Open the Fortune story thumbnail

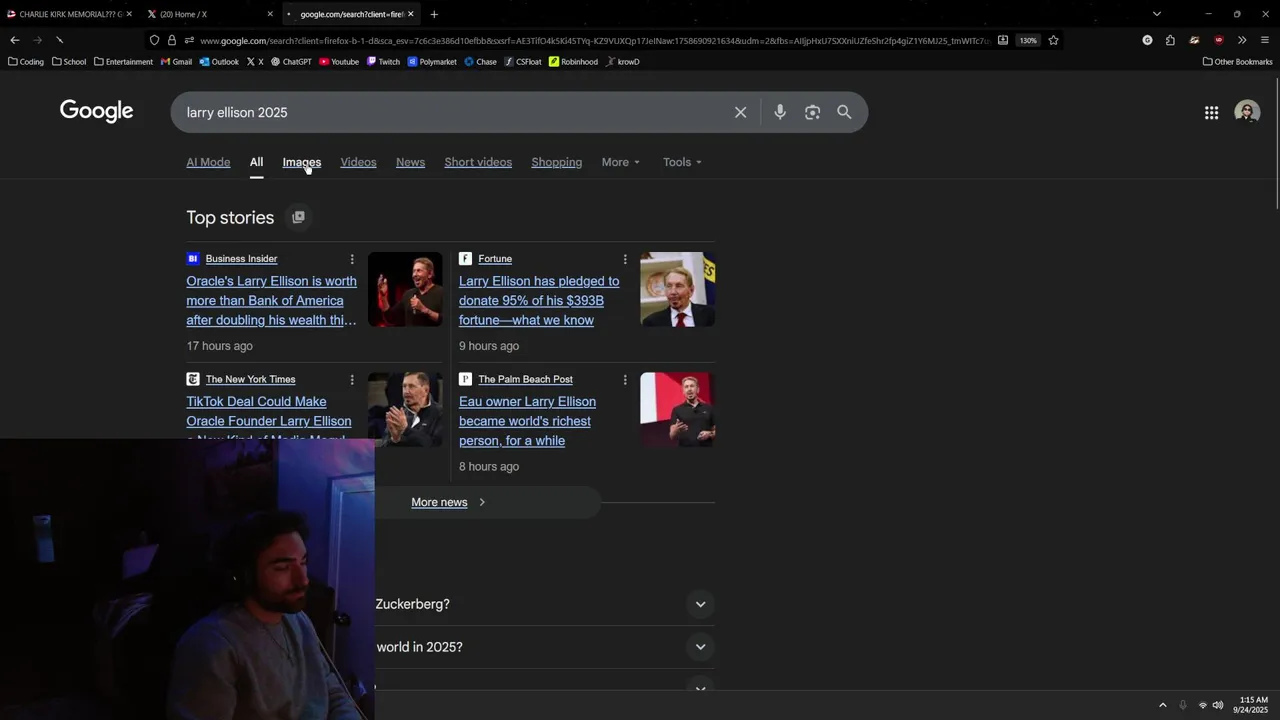coord(678,289)
